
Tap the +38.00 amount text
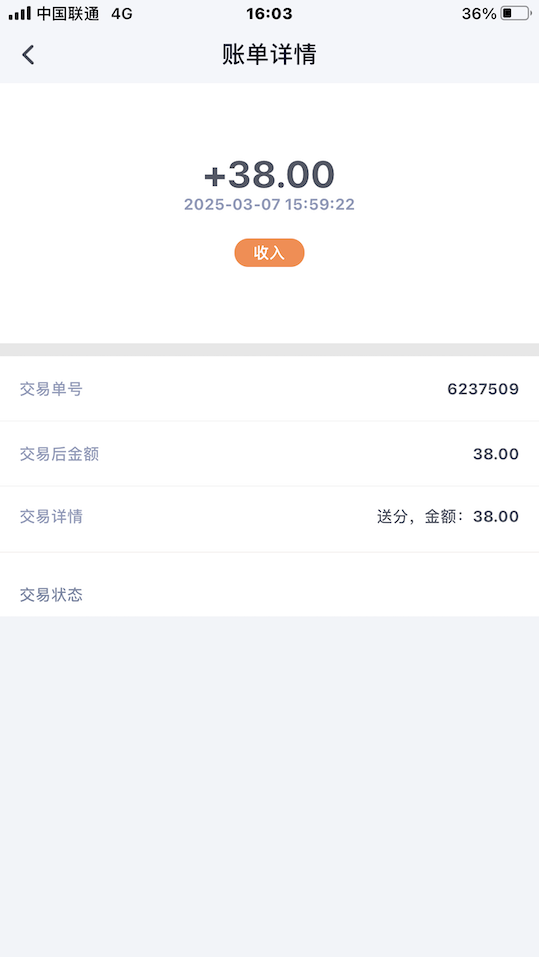[x=269, y=174]
